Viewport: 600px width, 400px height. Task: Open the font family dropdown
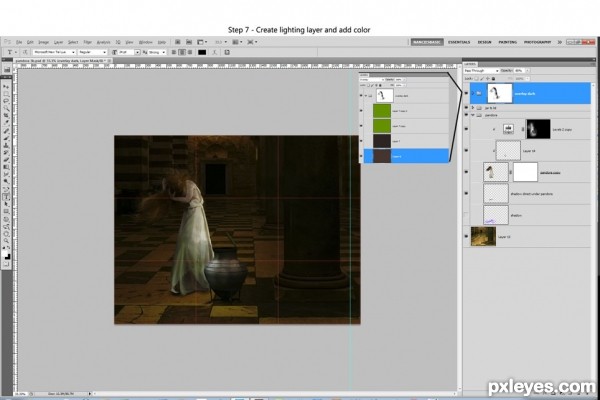pyautogui.click(x=54, y=52)
